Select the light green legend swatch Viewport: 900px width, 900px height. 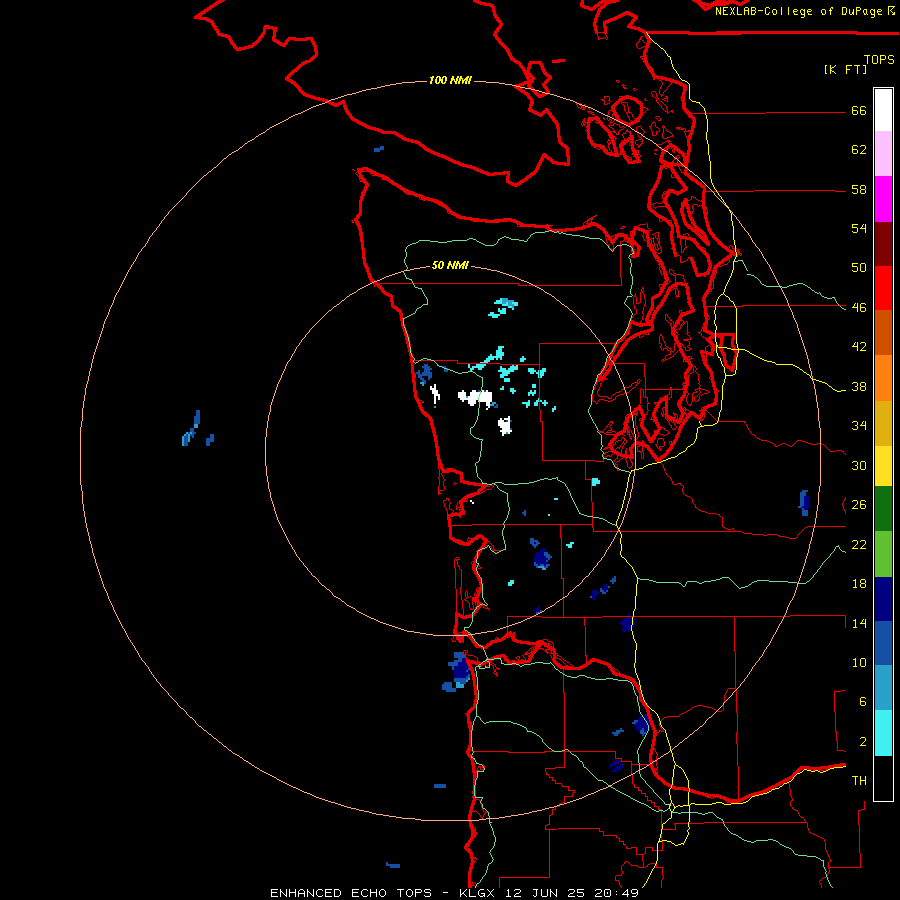883,554
